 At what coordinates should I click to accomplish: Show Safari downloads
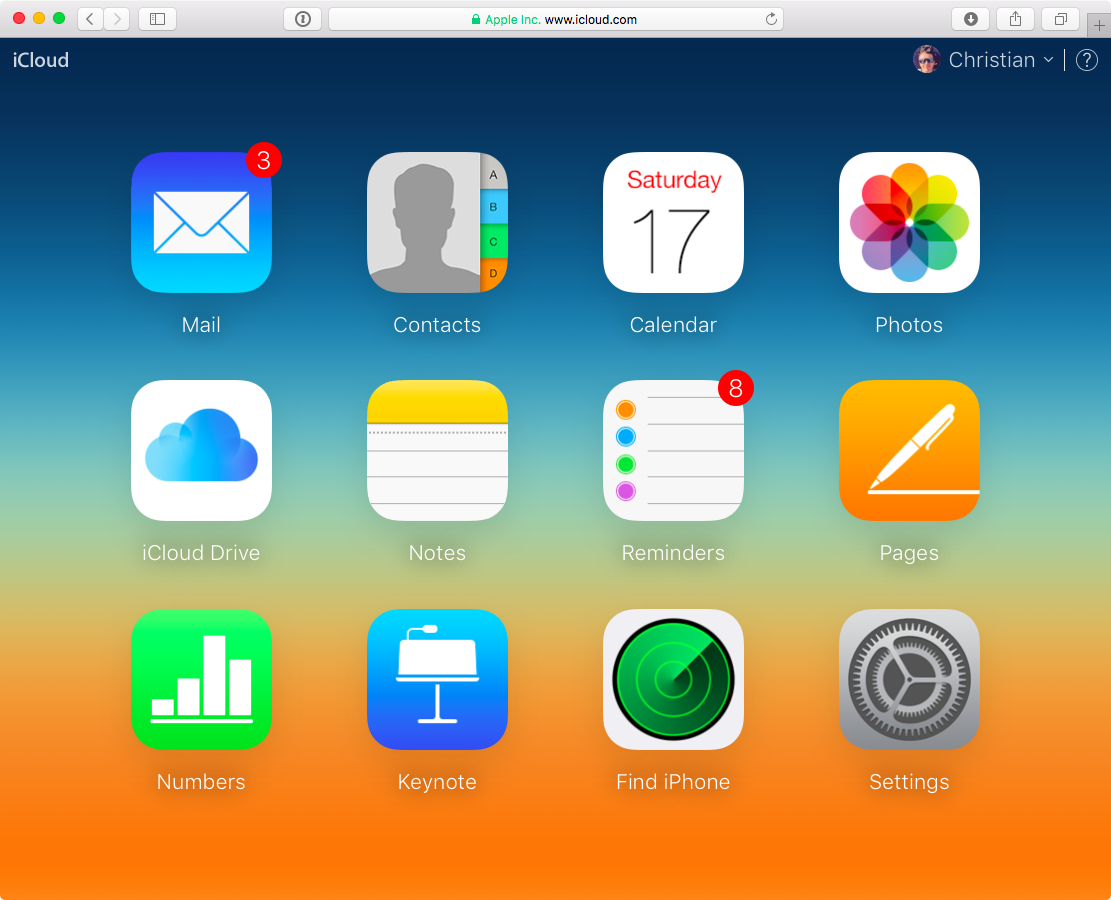click(971, 19)
